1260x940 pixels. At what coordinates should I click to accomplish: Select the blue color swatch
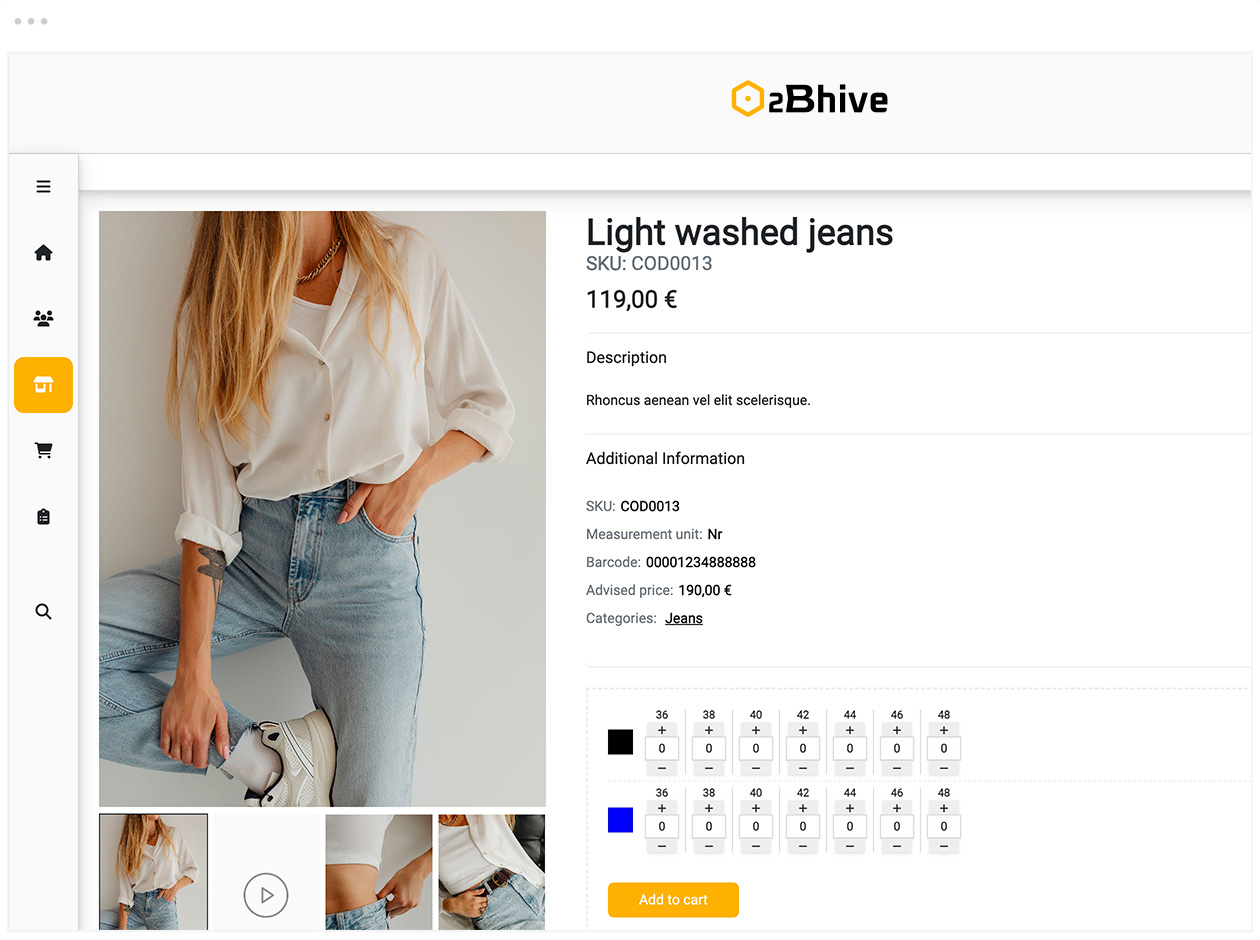pos(620,820)
